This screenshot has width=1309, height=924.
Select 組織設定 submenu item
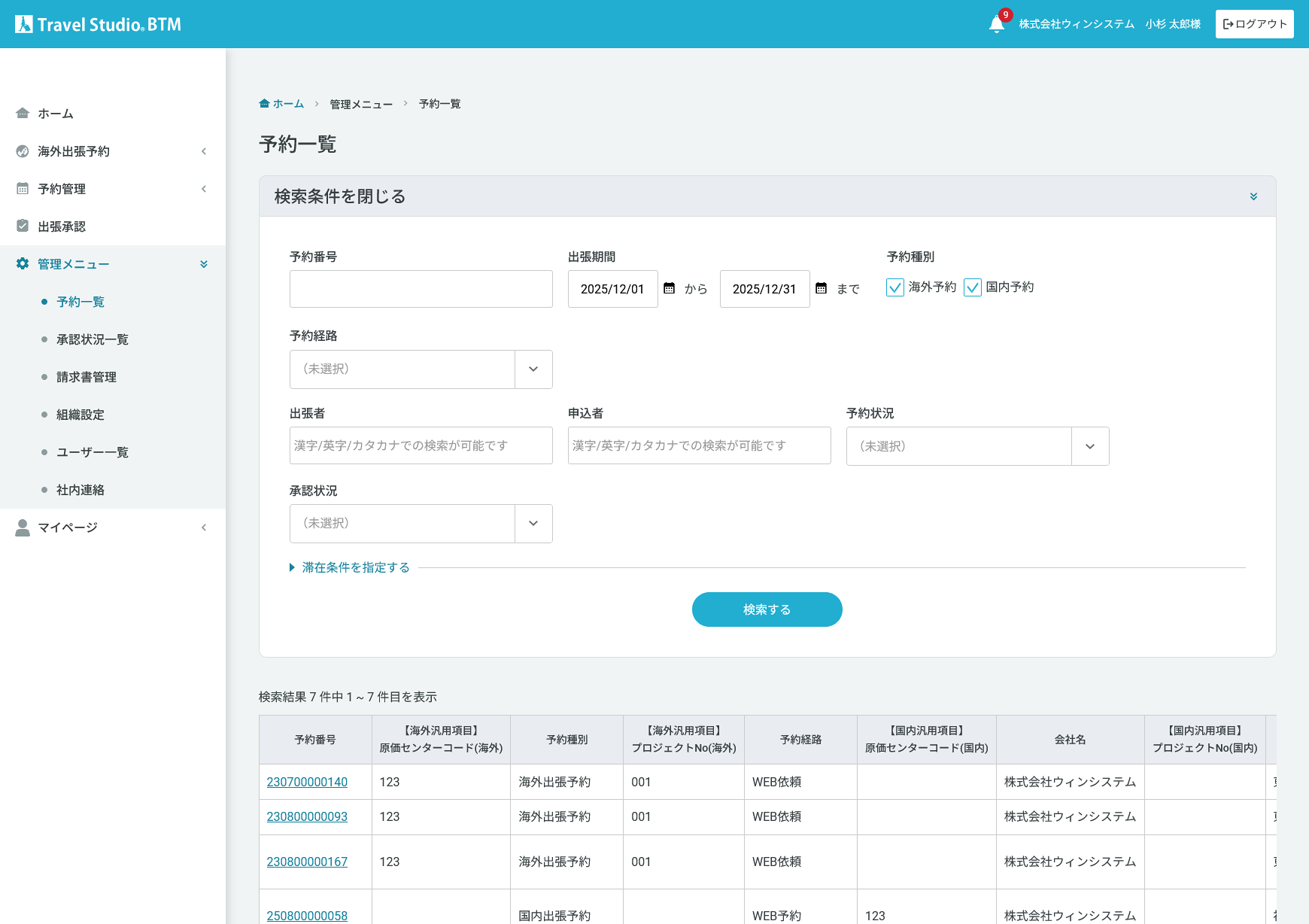tap(80, 415)
